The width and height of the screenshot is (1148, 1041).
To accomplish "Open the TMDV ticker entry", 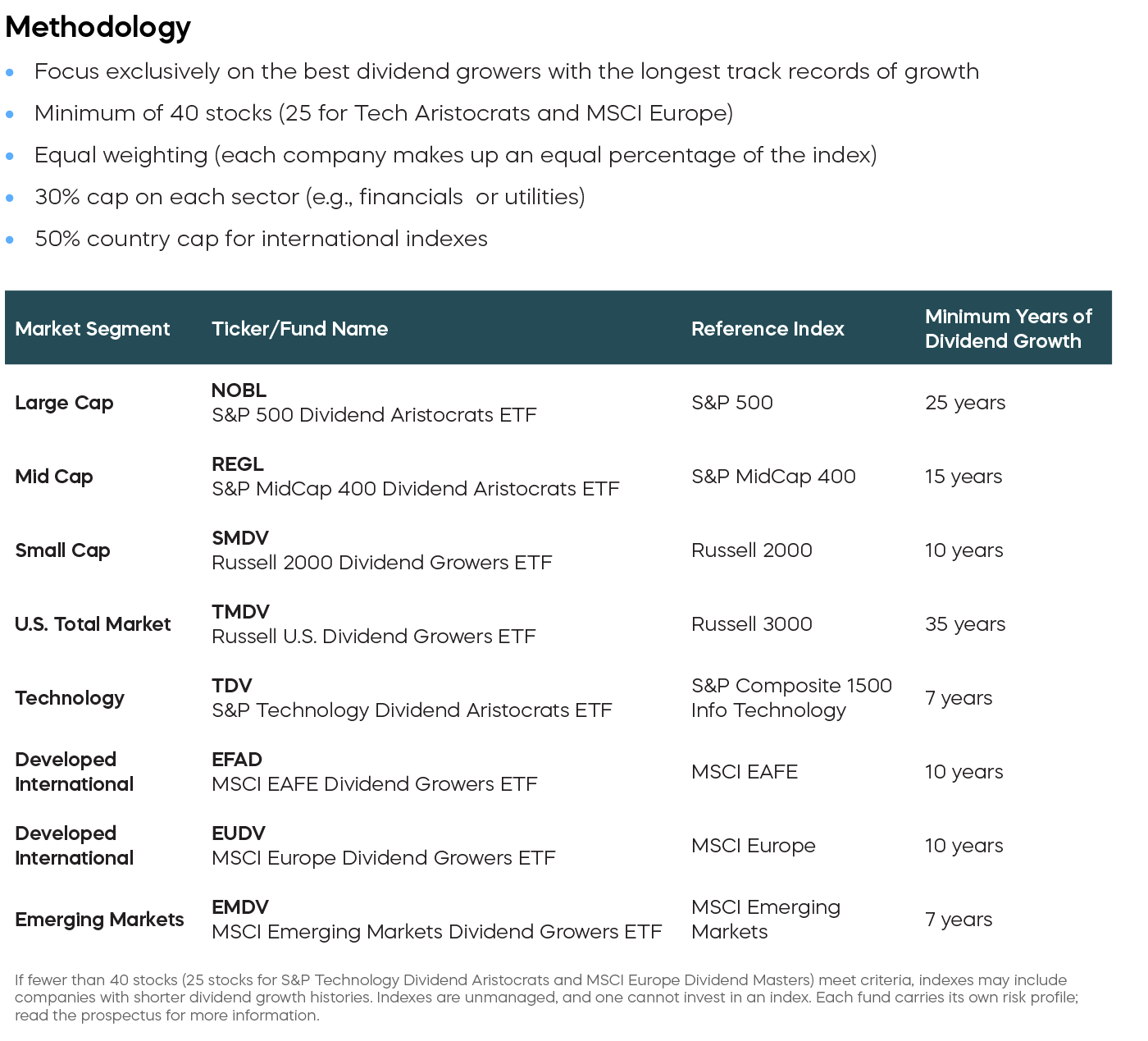I will point(240,612).
